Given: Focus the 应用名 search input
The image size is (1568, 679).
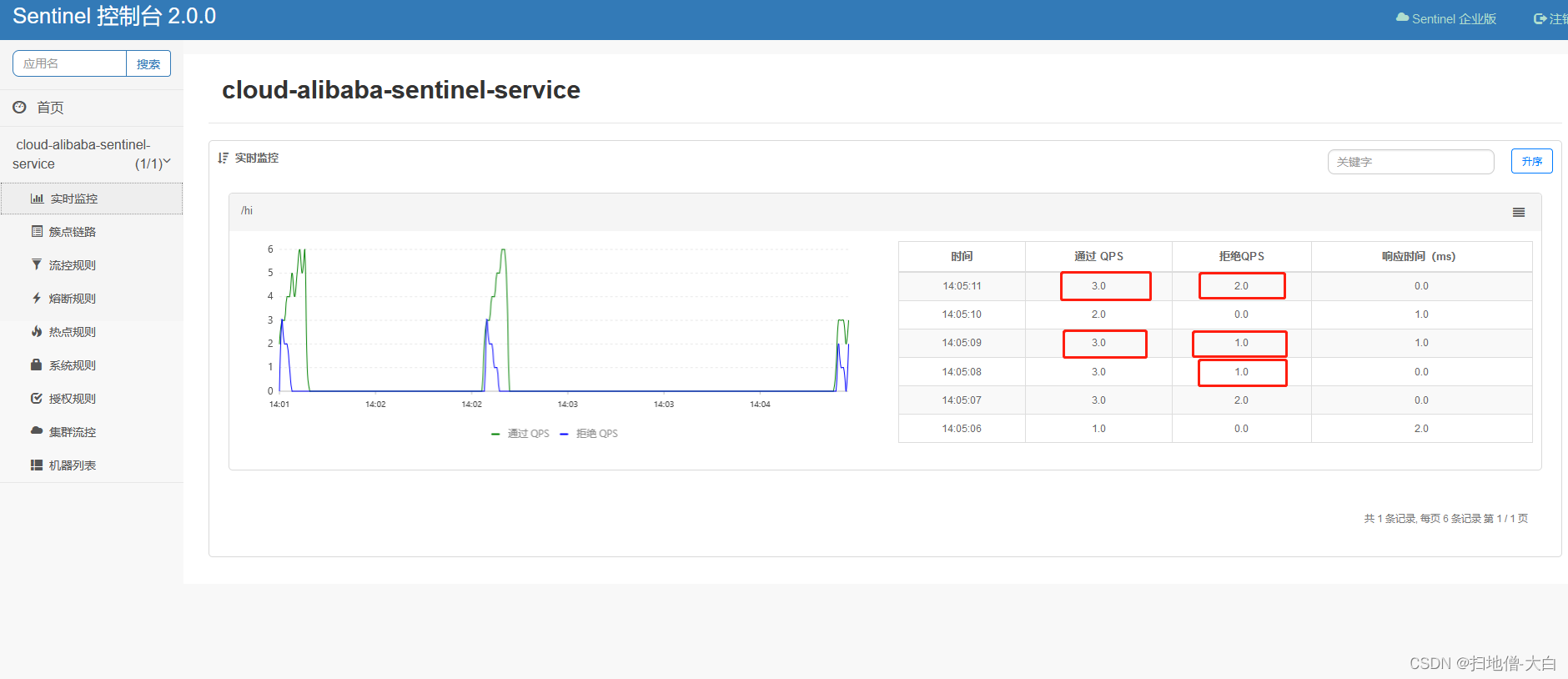Looking at the screenshot, I should click(70, 63).
